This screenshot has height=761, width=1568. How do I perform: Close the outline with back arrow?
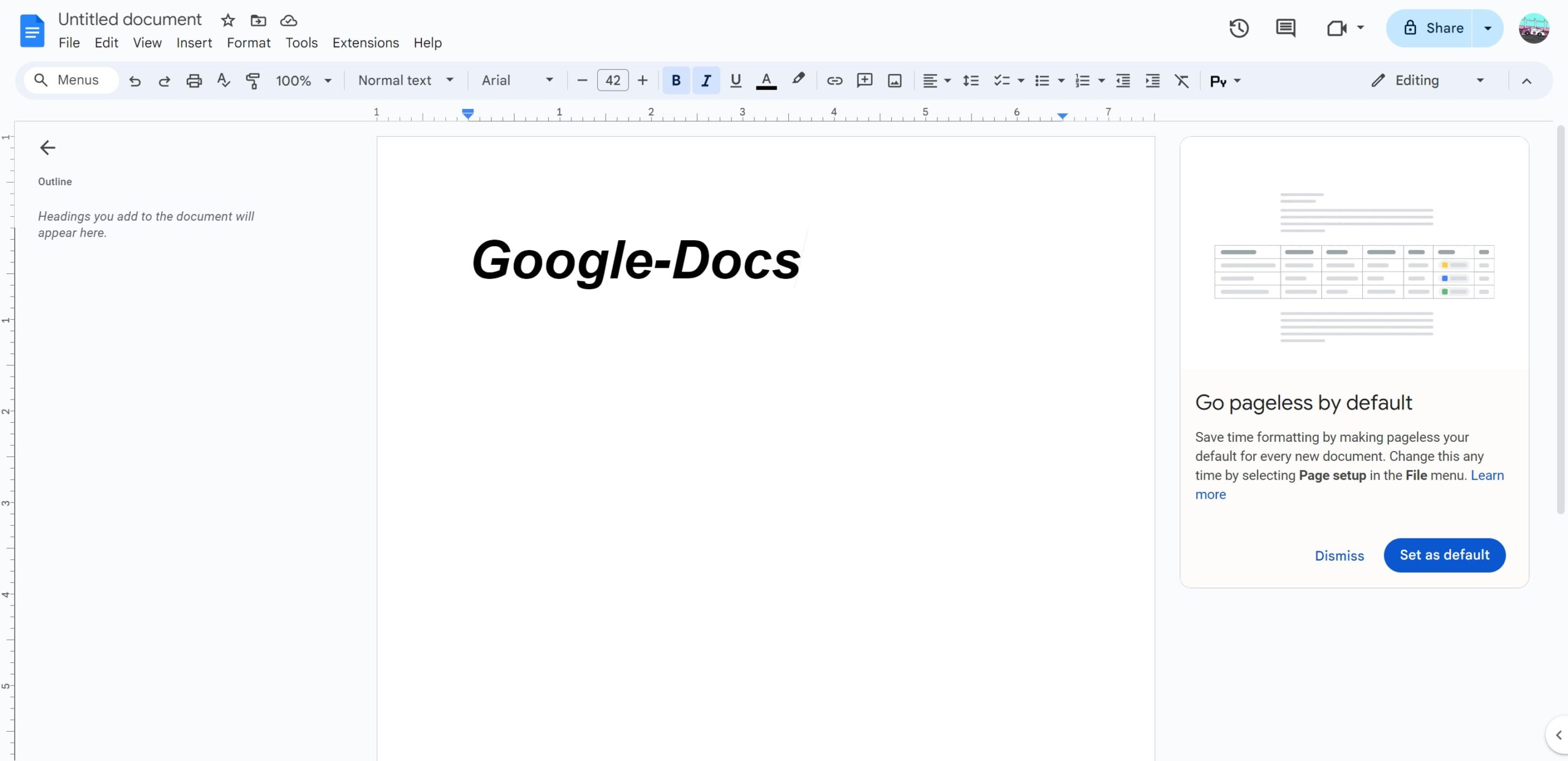point(47,148)
